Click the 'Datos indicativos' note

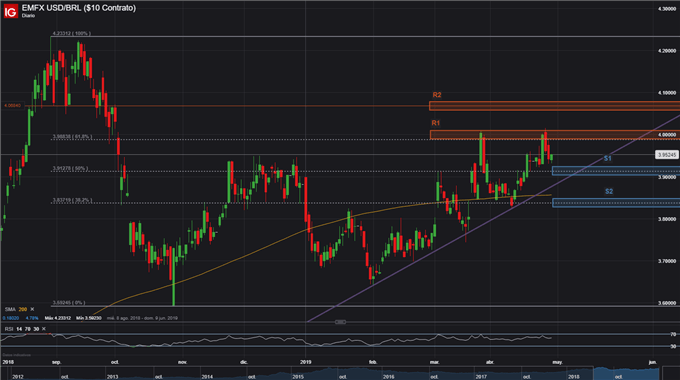pyautogui.click(x=16, y=355)
